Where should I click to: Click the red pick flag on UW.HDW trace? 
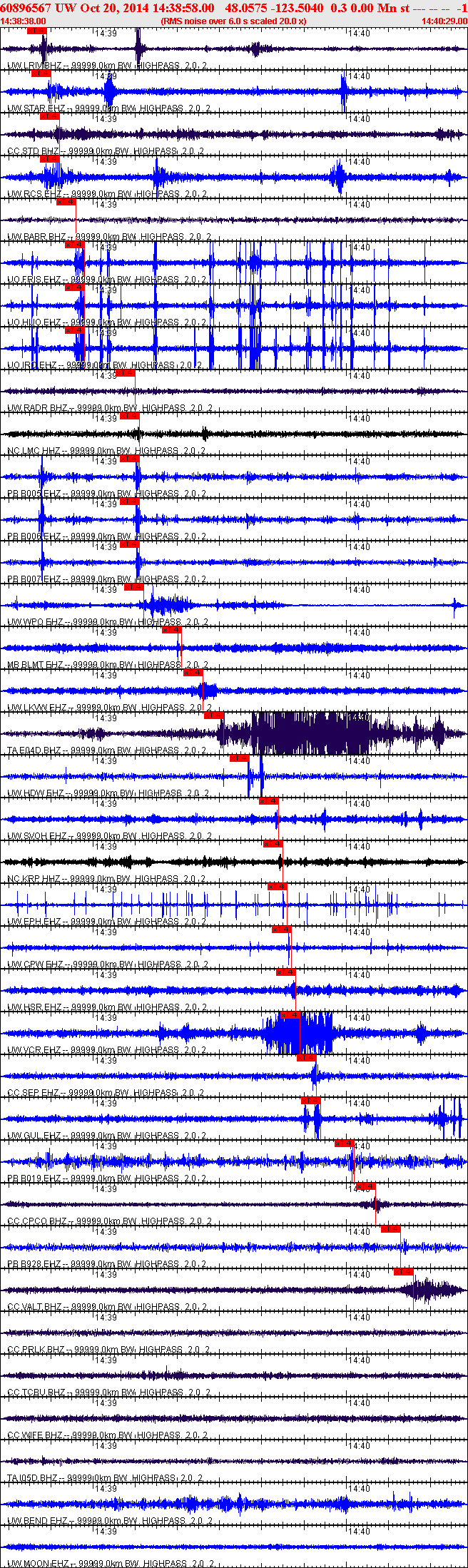click(x=239, y=758)
